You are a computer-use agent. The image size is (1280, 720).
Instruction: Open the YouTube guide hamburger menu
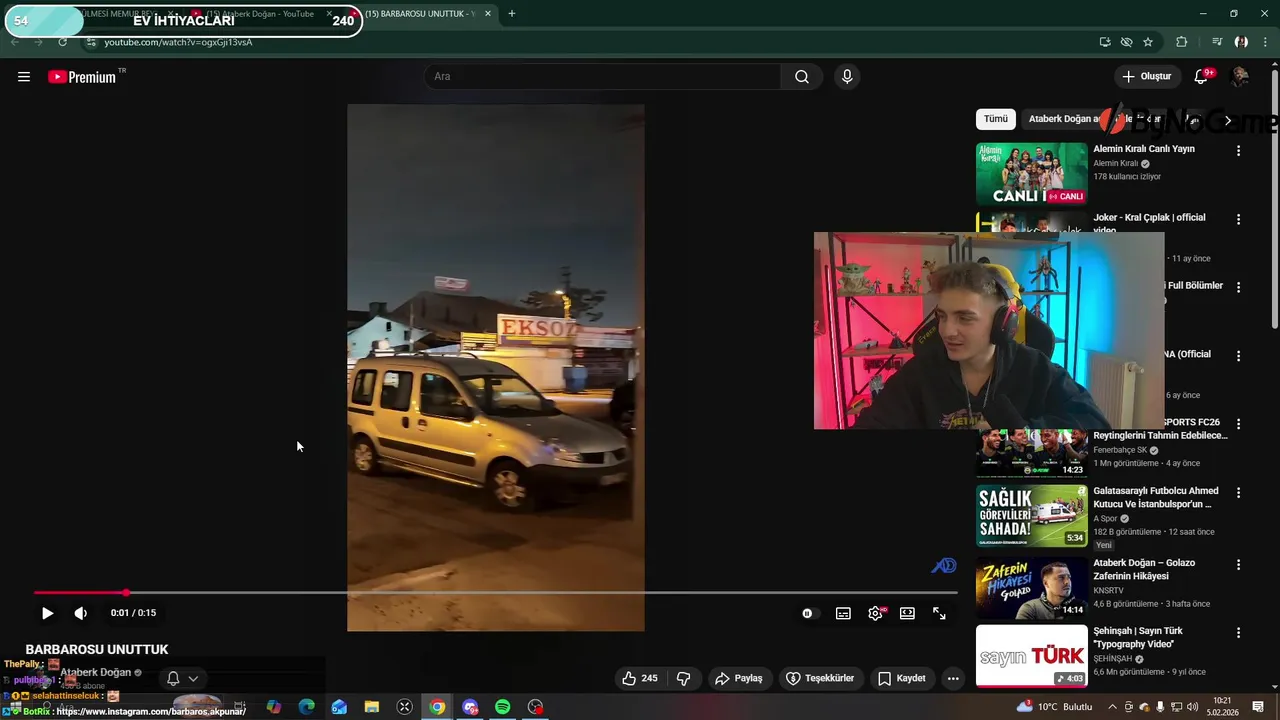(24, 77)
